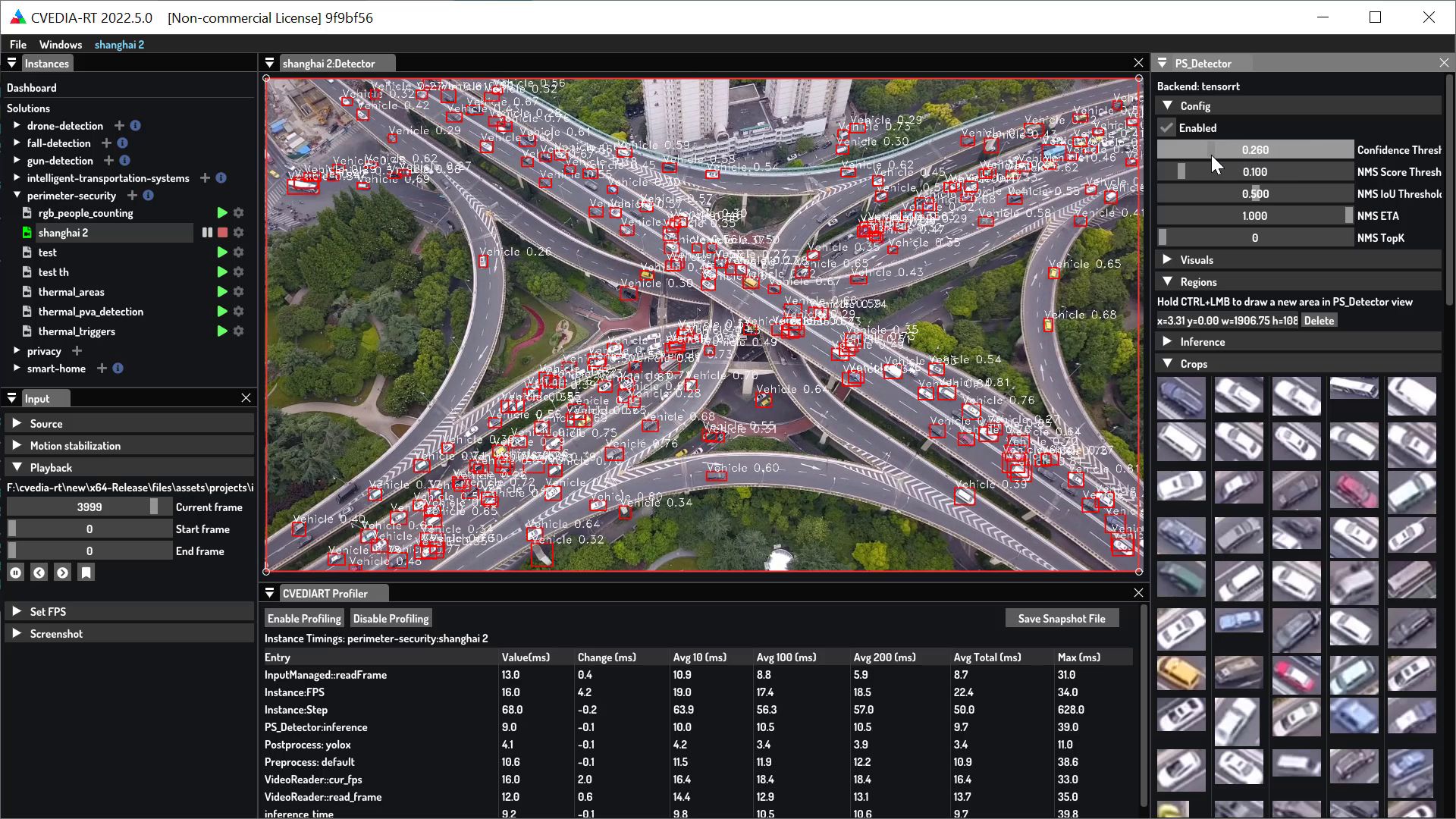Open the Windows menu
This screenshot has height=819, width=1456.
(x=60, y=44)
